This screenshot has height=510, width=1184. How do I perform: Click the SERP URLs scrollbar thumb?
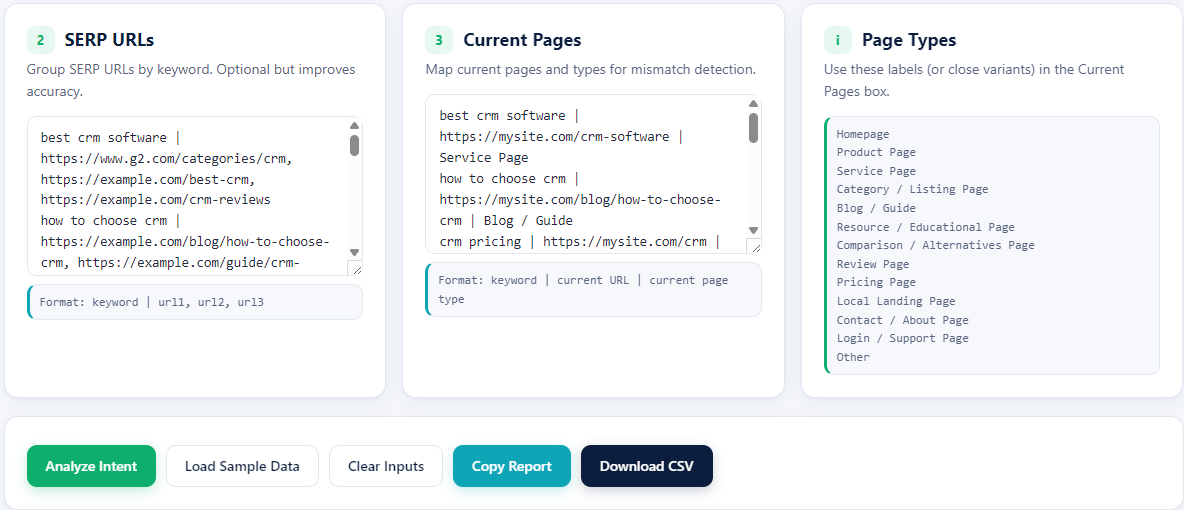354,145
